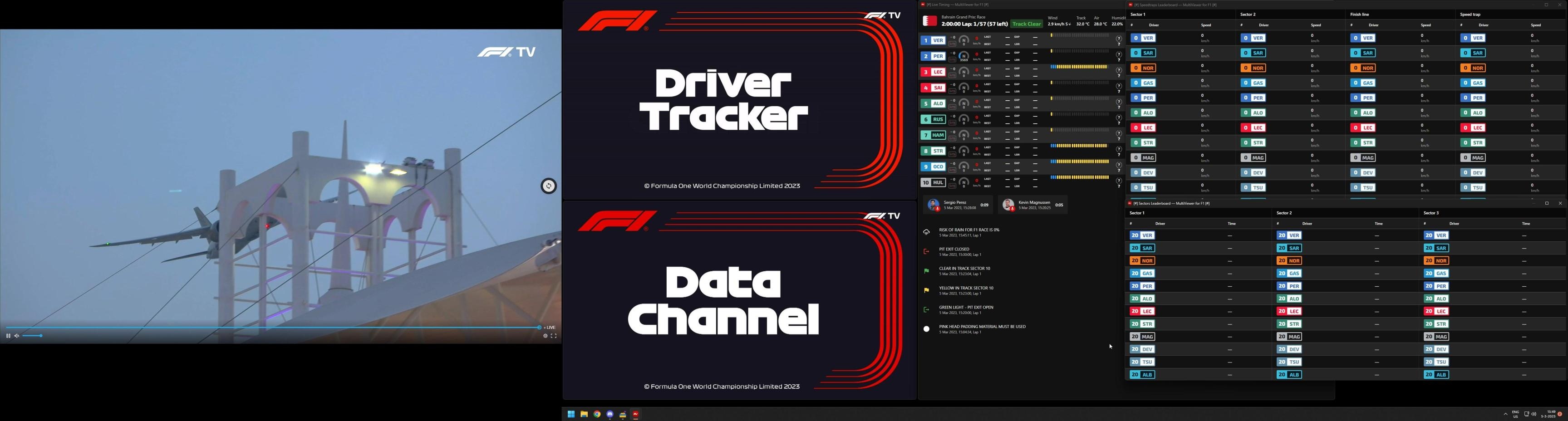Click the Track Clear status badge

[x=1027, y=24]
